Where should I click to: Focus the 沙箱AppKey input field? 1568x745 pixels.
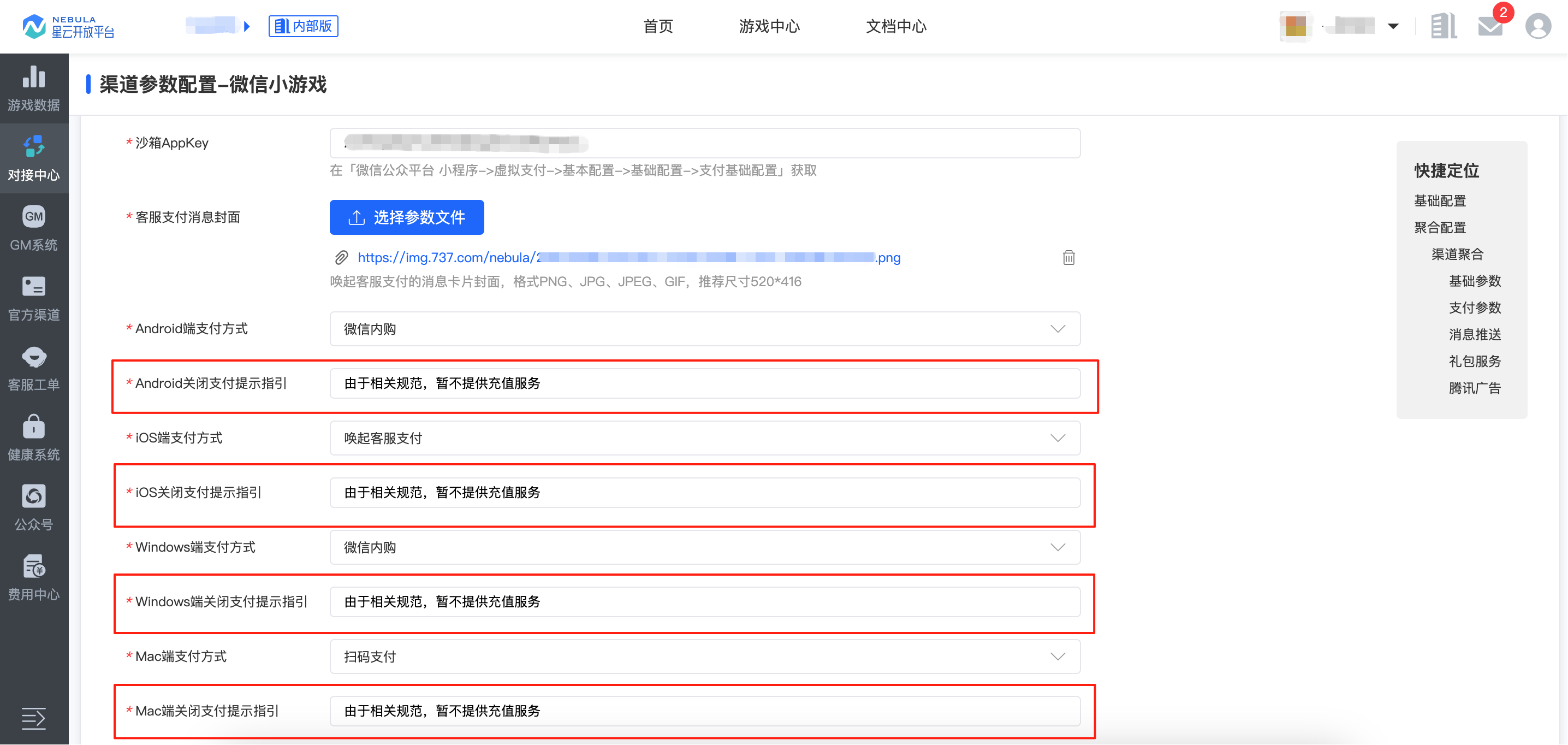(x=705, y=143)
